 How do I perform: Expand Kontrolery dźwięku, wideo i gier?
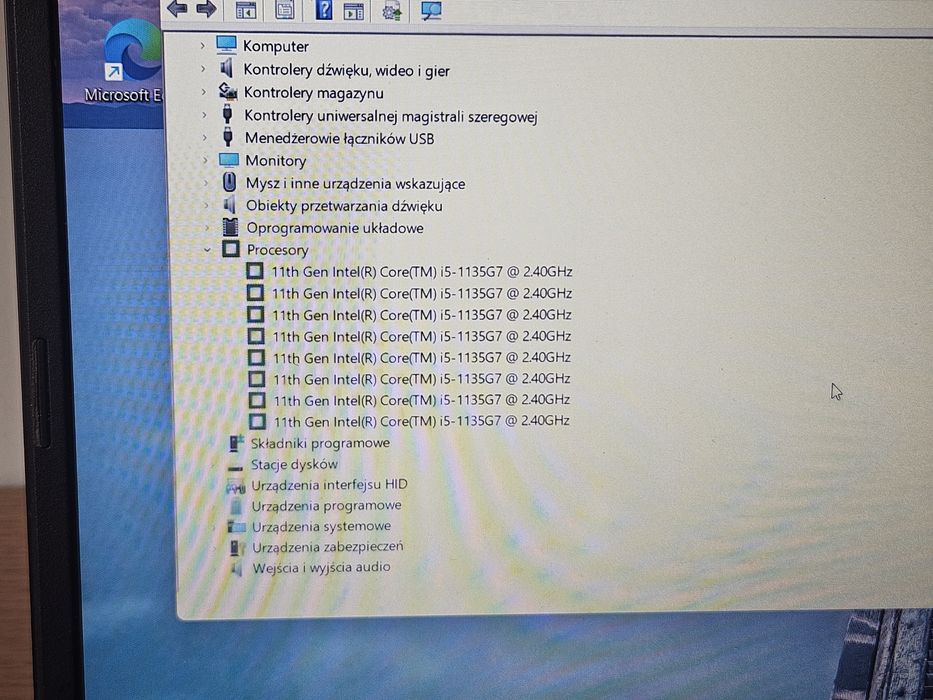[x=203, y=69]
